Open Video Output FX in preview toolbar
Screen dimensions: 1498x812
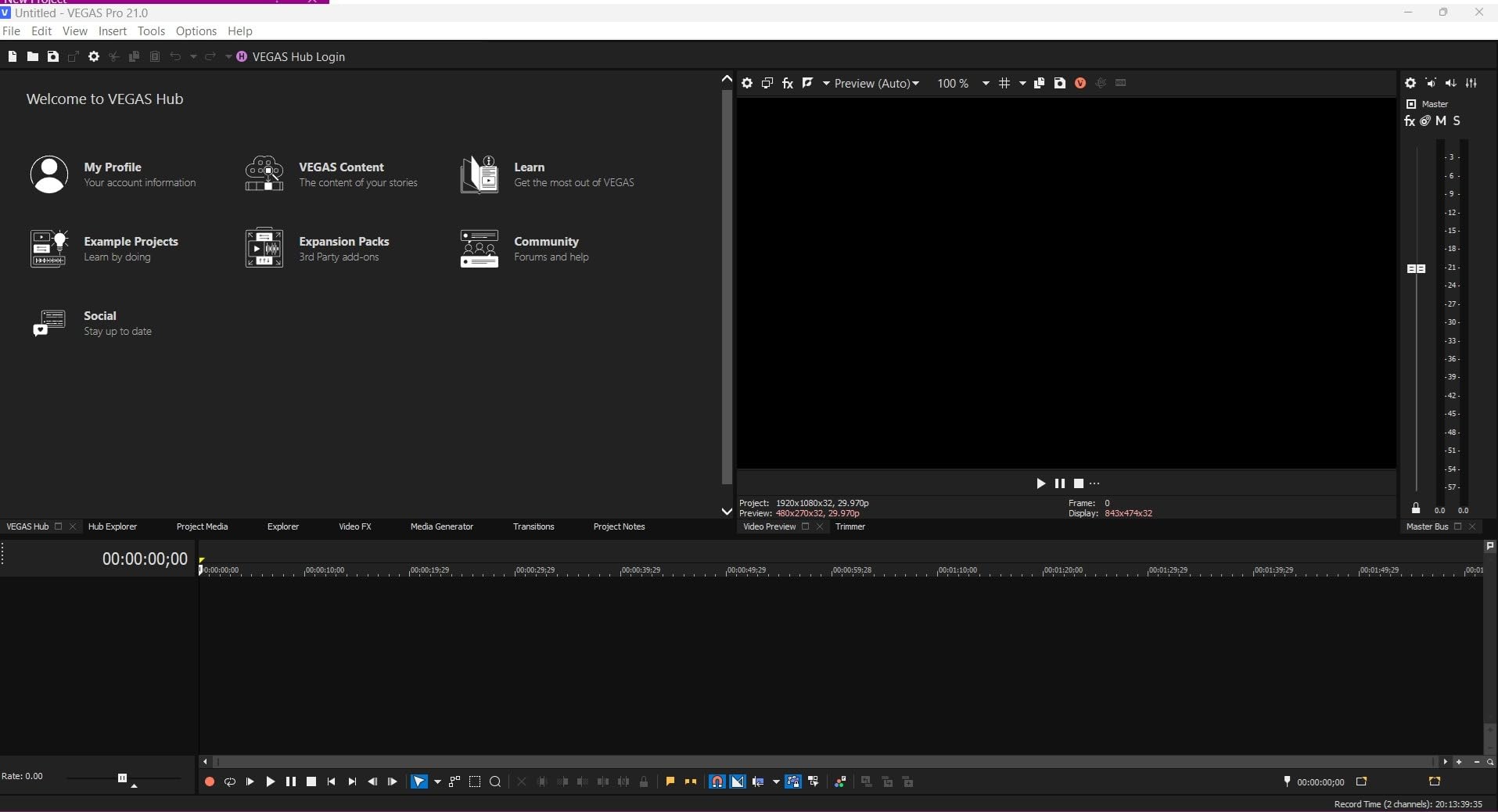[788, 83]
